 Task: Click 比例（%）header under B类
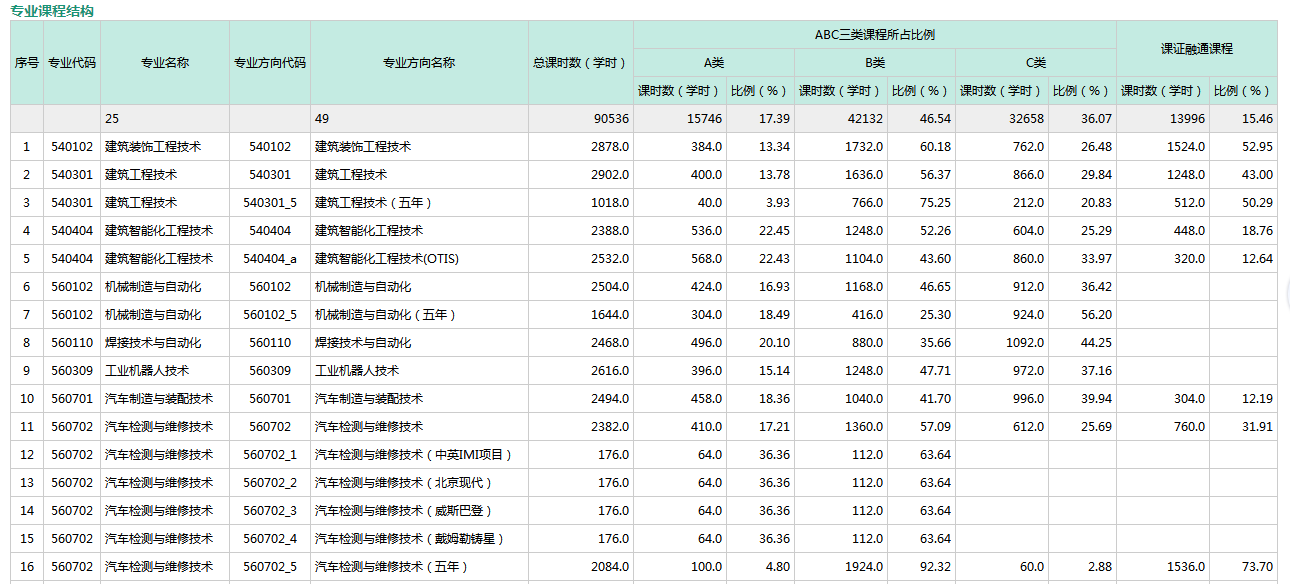pyautogui.click(x=921, y=90)
